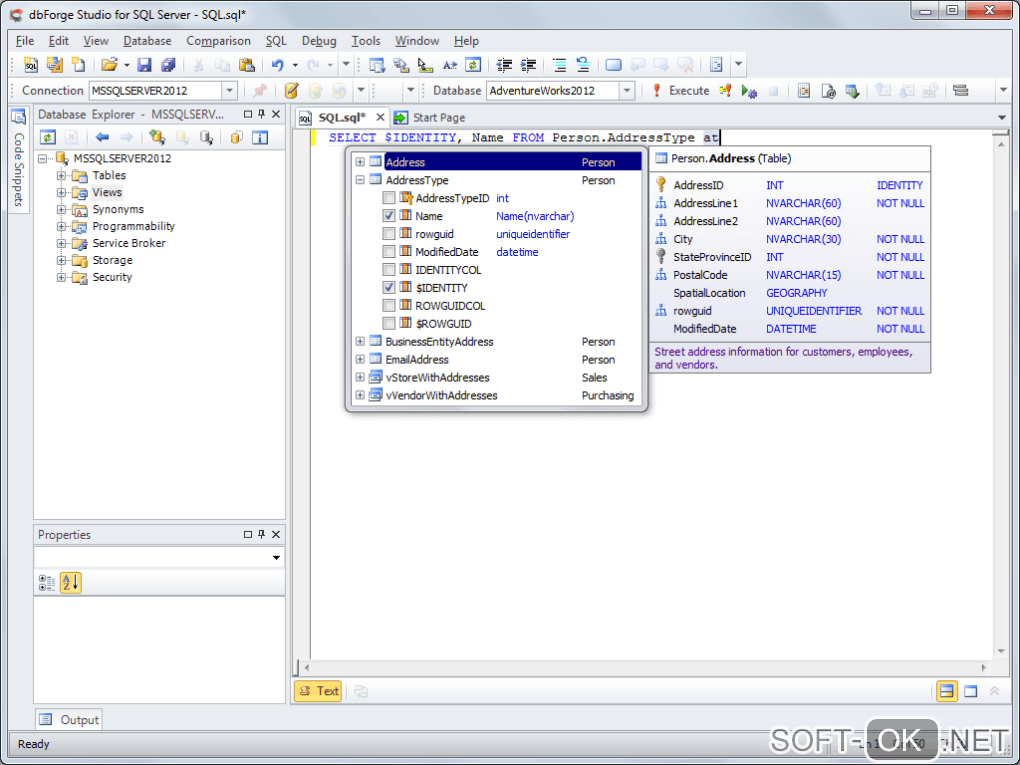Save the file with the floppy disk icon
1020x765 pixels.
[144, 65]
